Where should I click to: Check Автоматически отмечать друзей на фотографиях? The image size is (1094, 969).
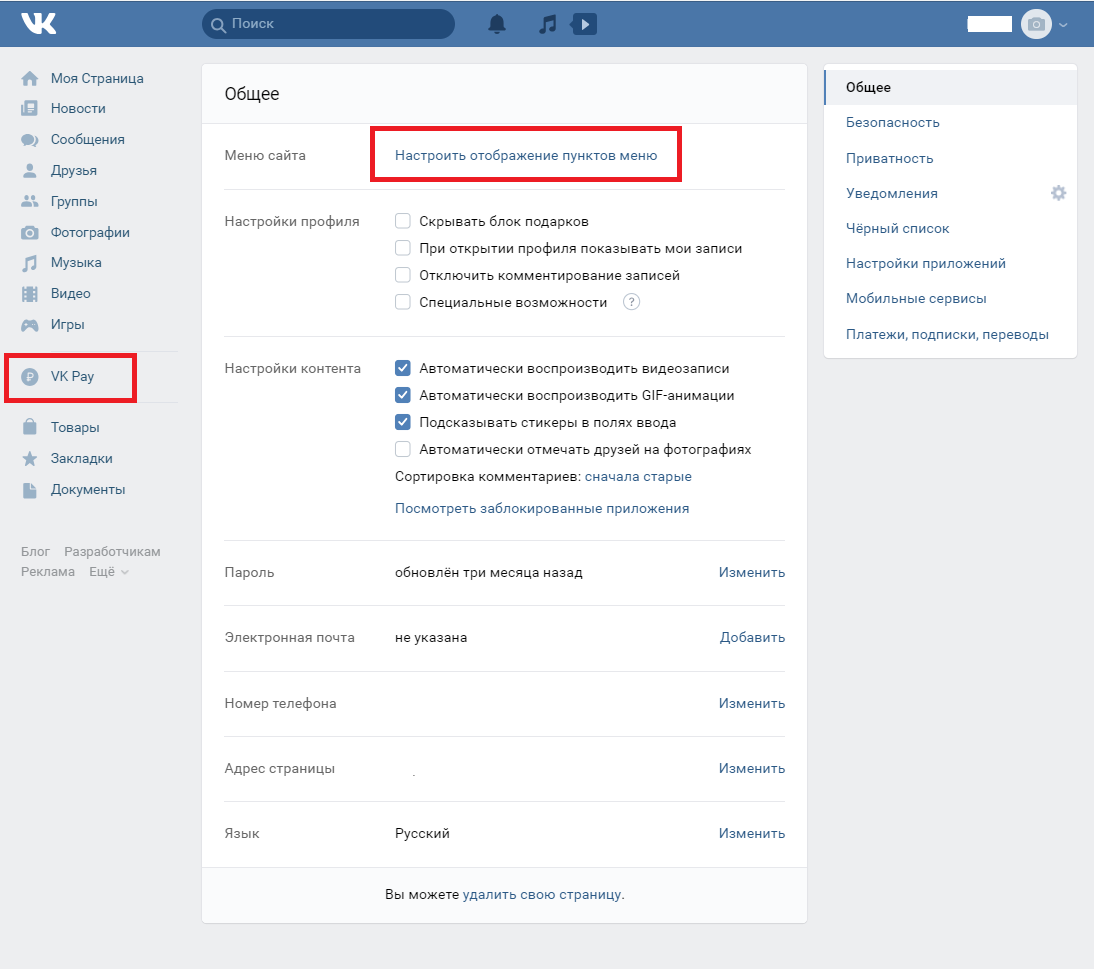403,449
